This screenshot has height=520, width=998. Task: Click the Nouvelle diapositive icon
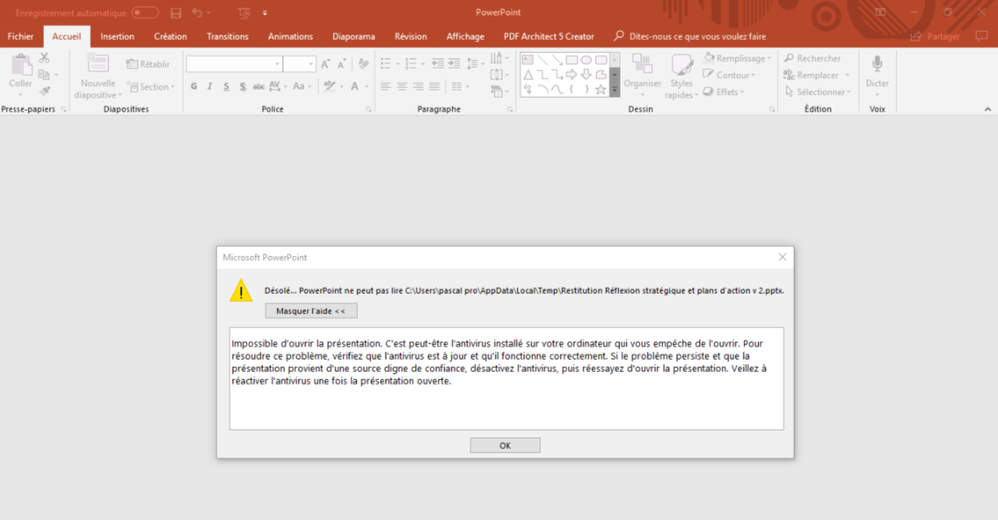98,68
